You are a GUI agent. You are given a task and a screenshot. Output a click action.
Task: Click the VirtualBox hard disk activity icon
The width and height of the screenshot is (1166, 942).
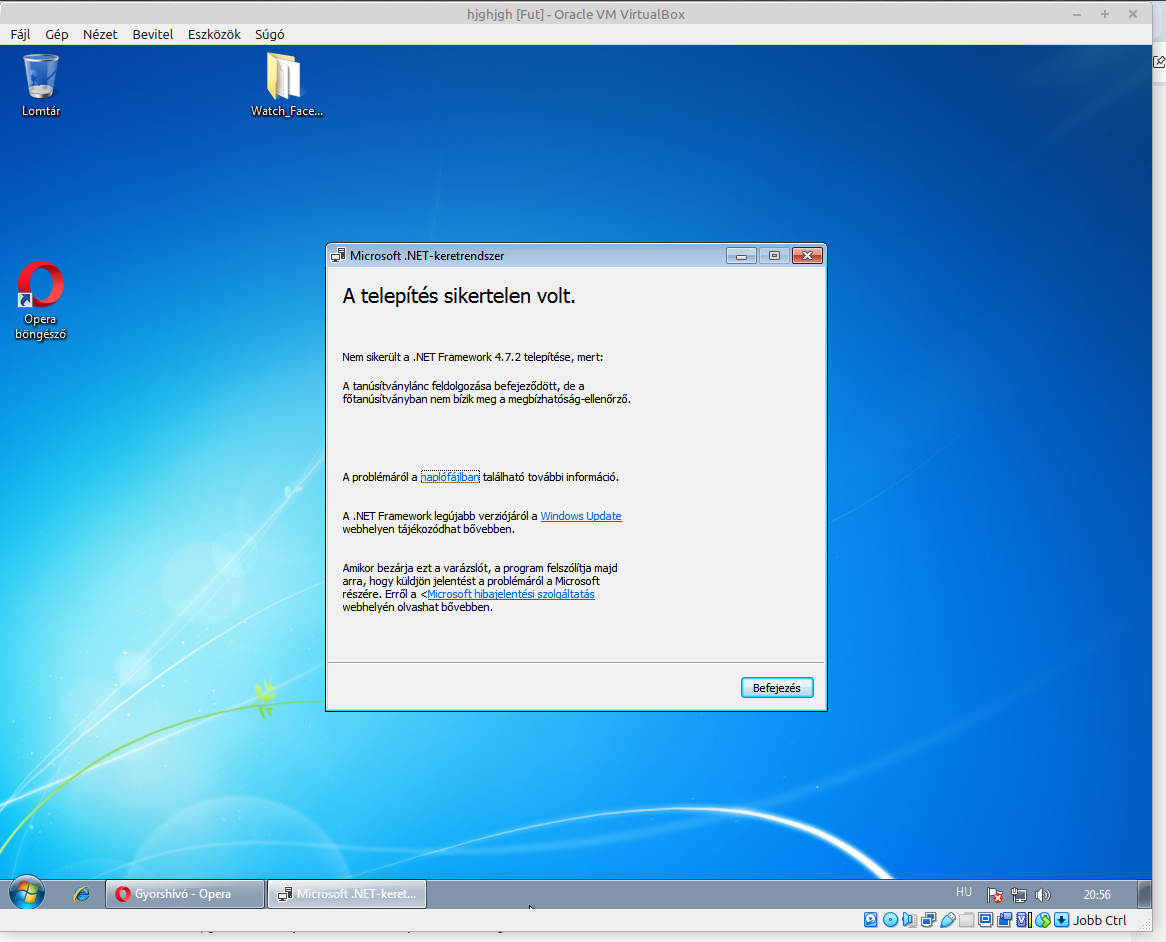pyautogui.click(x=871, y=920)
